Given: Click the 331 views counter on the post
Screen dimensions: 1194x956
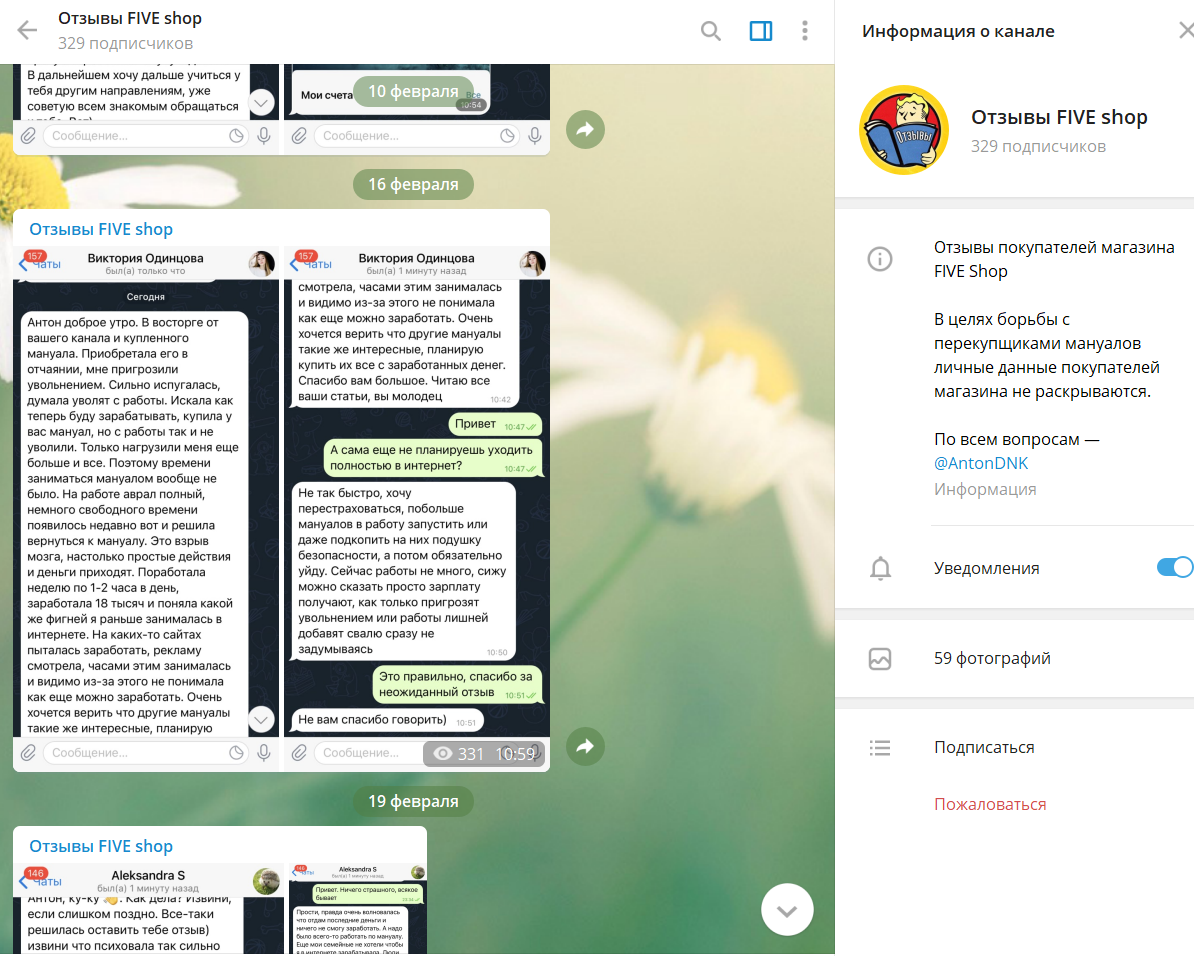Looking at the screenshot, I should [x=459, y=754].
